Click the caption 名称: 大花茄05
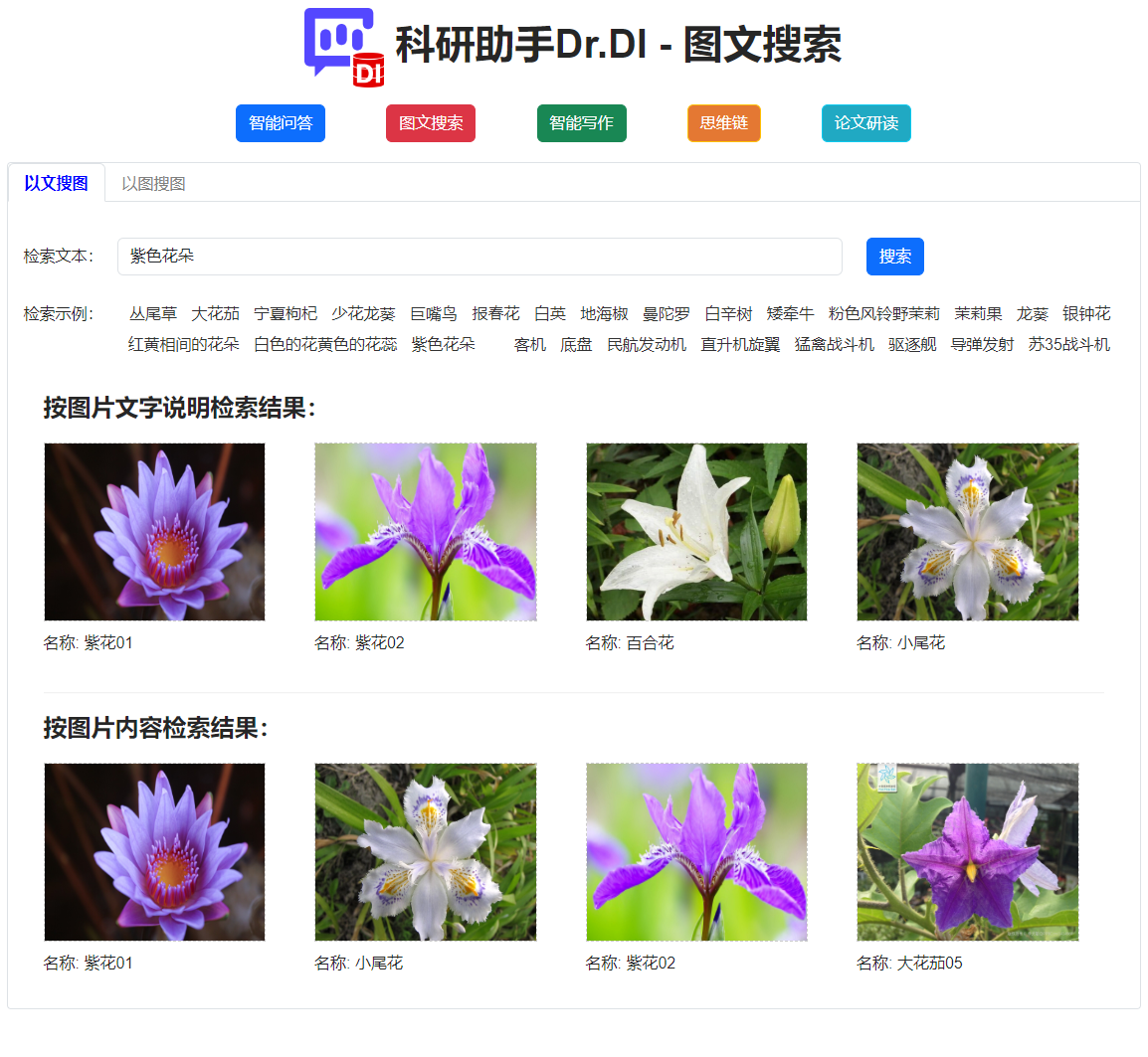 [x=909, y=964]
